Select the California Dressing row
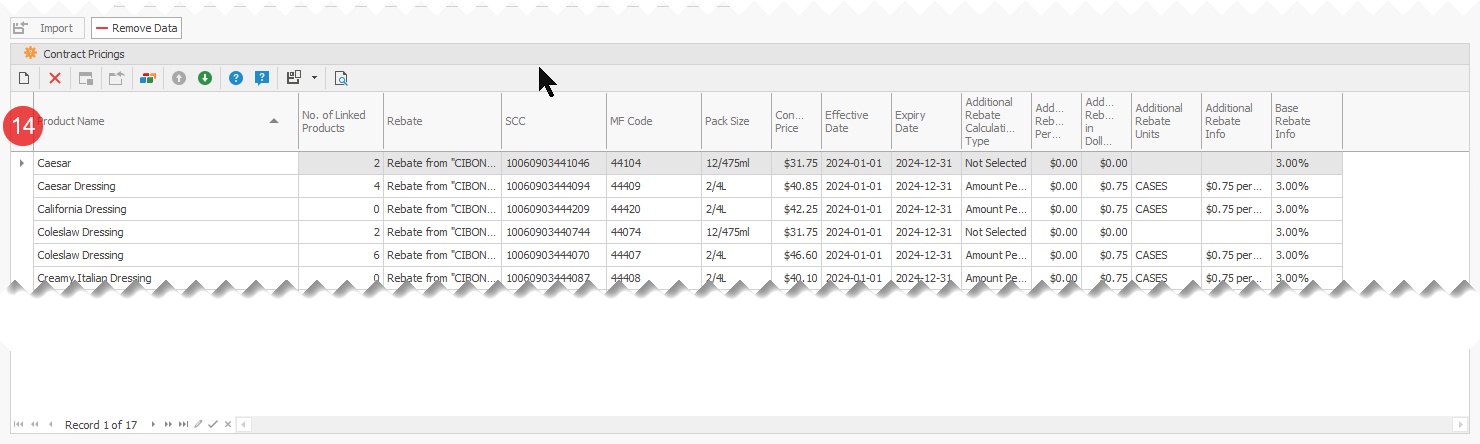This screenshot has height=444, width=1480. (x=677, y=209)
